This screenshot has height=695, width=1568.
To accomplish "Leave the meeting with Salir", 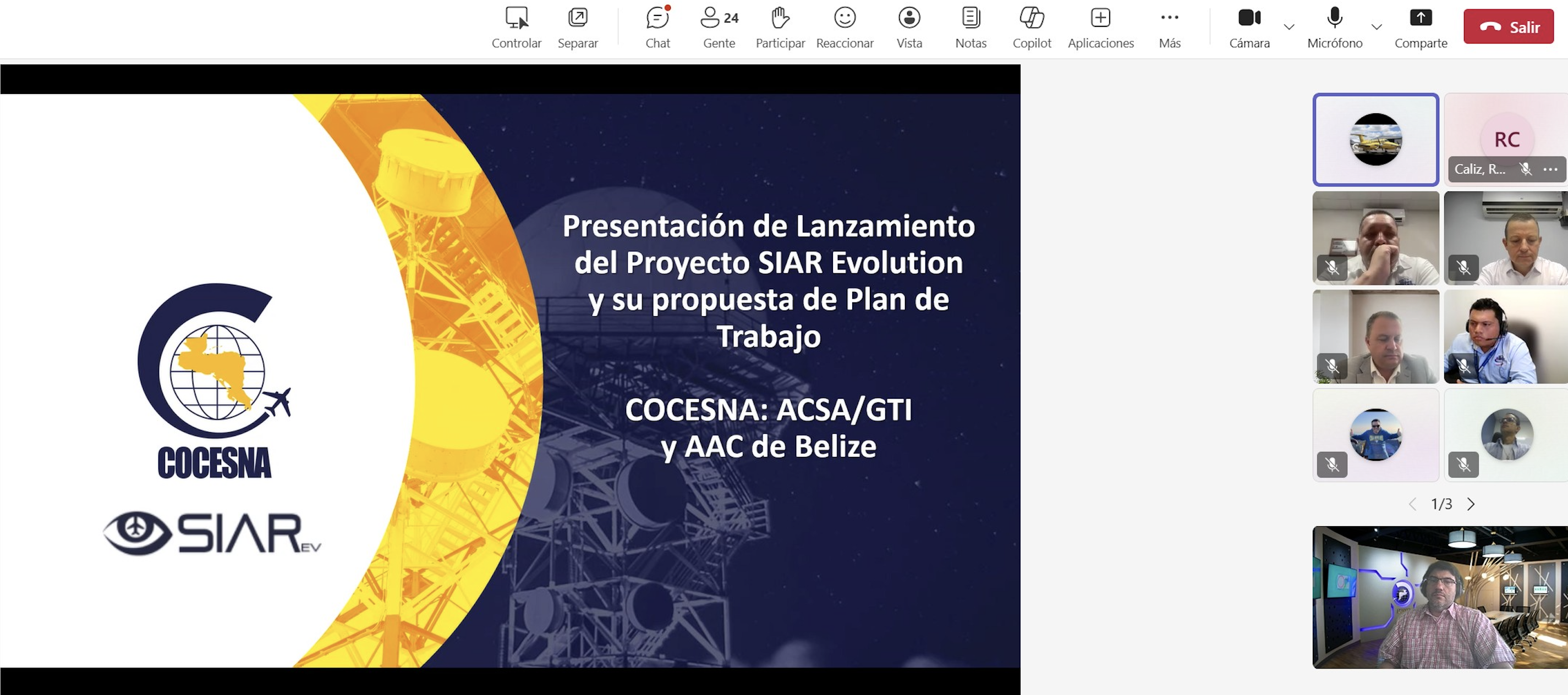I will pos(1509,27).
